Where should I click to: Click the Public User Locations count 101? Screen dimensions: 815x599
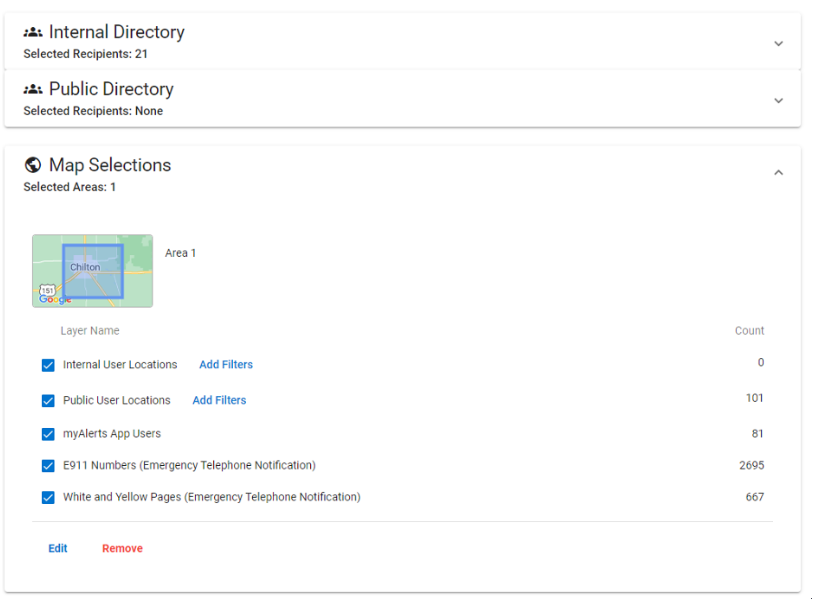coord(755,398)
